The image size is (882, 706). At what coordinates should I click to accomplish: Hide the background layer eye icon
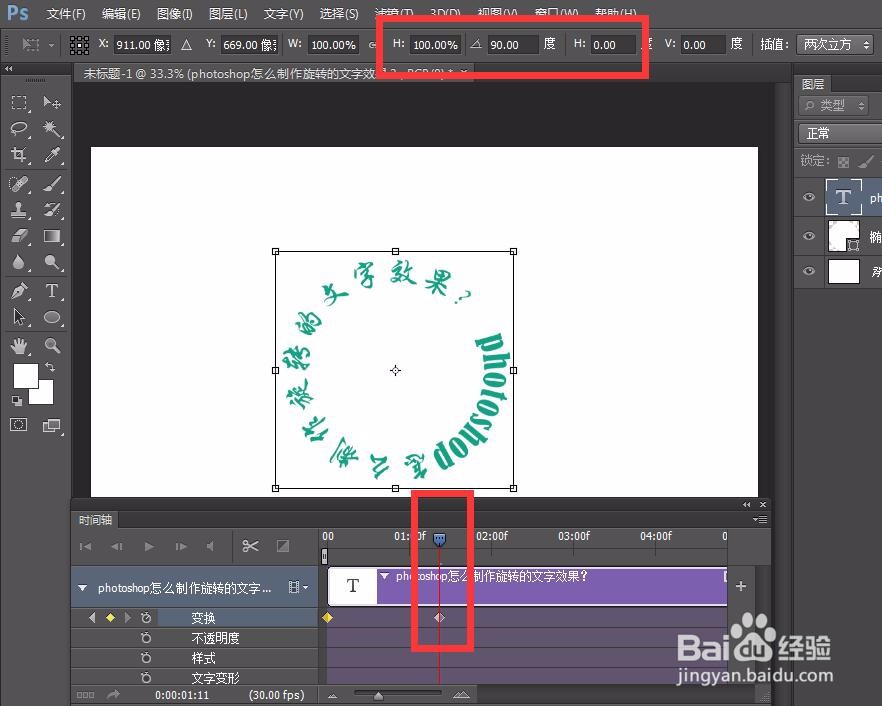(809, 271)
